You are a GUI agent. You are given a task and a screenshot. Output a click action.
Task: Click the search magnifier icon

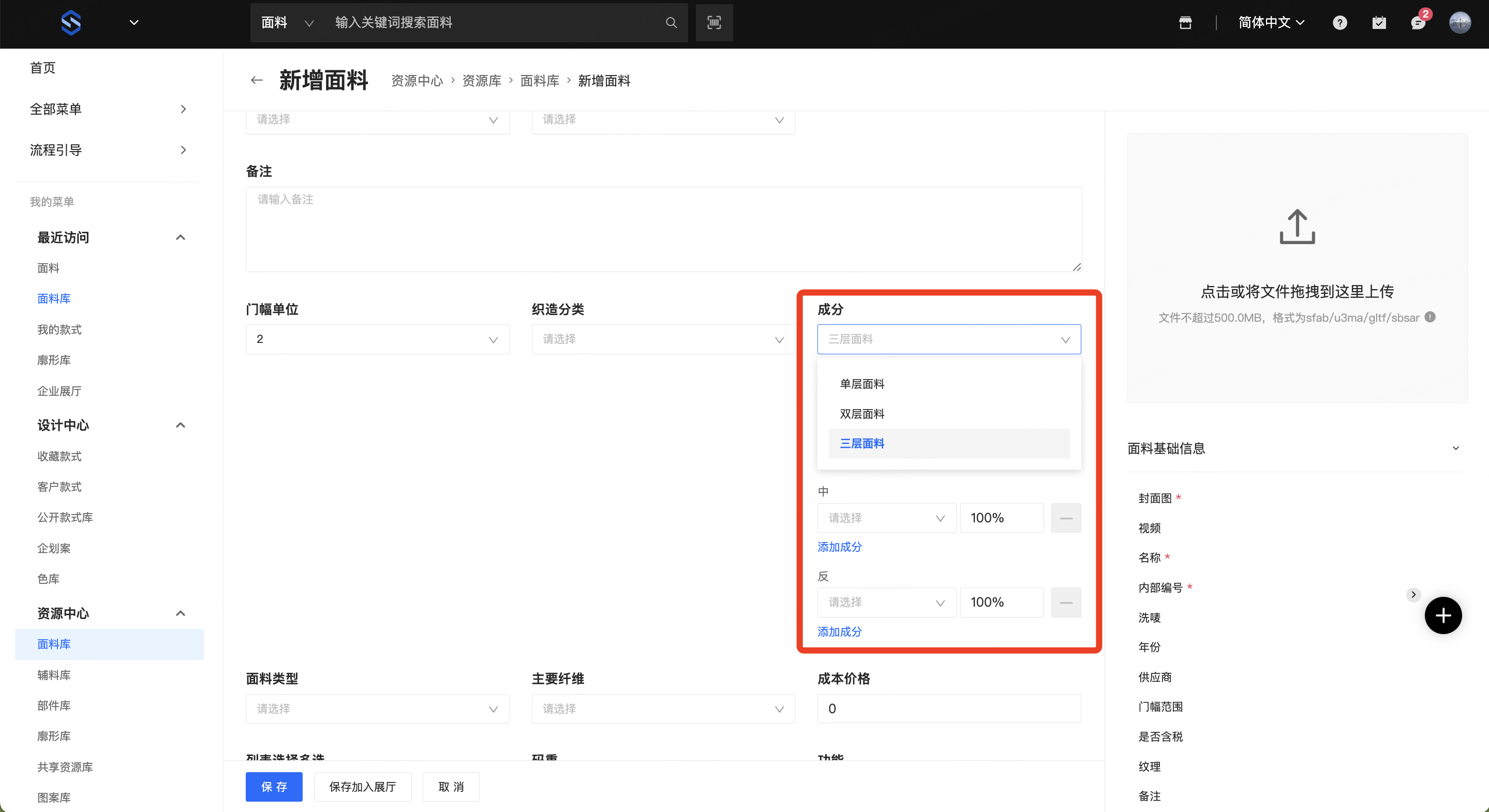671,23
